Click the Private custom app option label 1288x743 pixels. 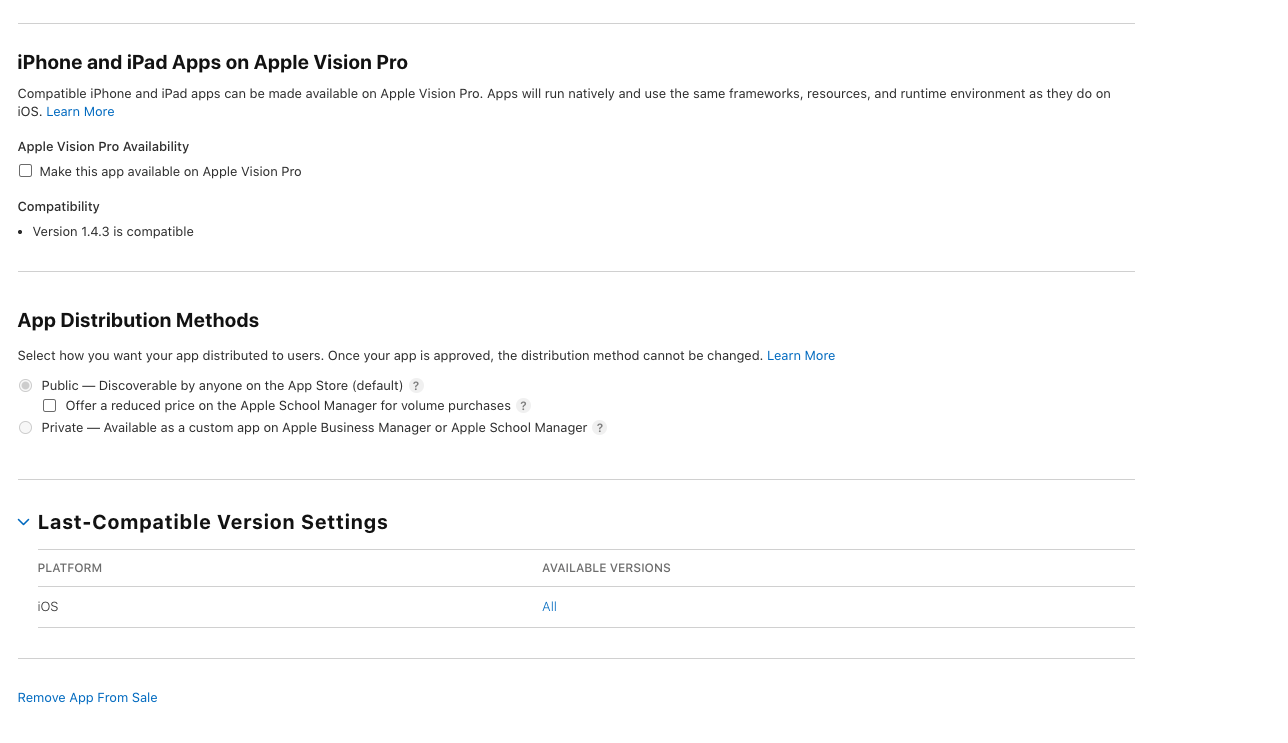[x=314, y=428]
